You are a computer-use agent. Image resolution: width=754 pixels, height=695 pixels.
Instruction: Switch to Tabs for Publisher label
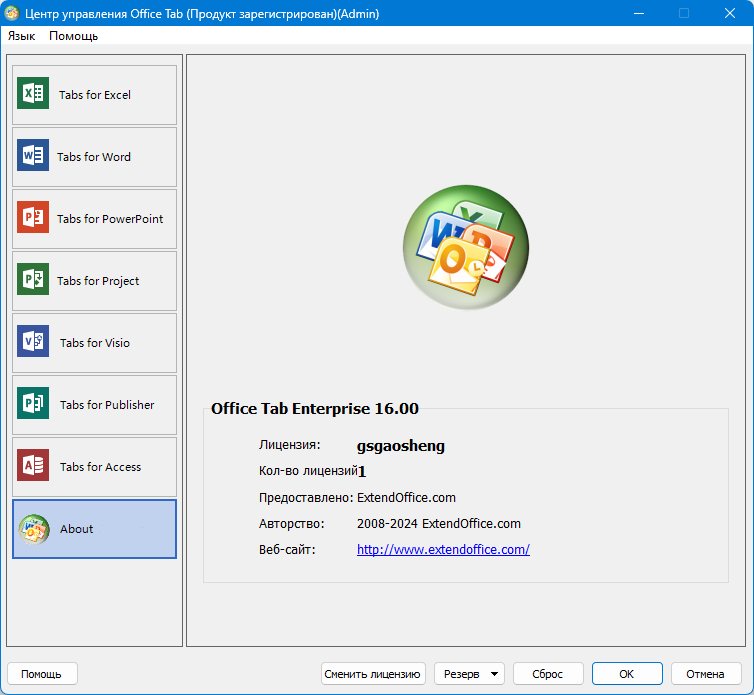point(107,405)
